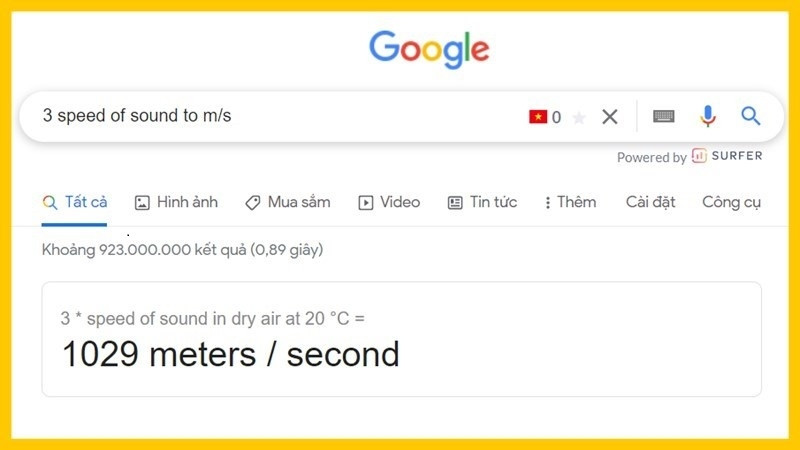
Task: Go to the Google logo homepage
Action: tap(429, 48)
